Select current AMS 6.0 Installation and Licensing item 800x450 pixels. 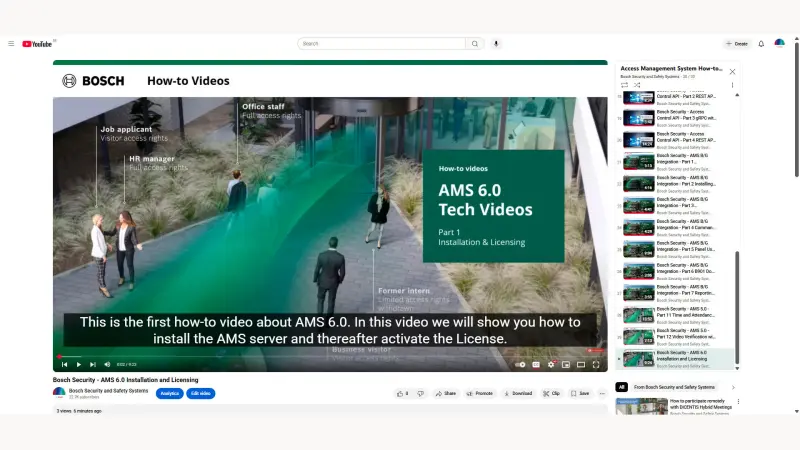click(x=674, y=359)
